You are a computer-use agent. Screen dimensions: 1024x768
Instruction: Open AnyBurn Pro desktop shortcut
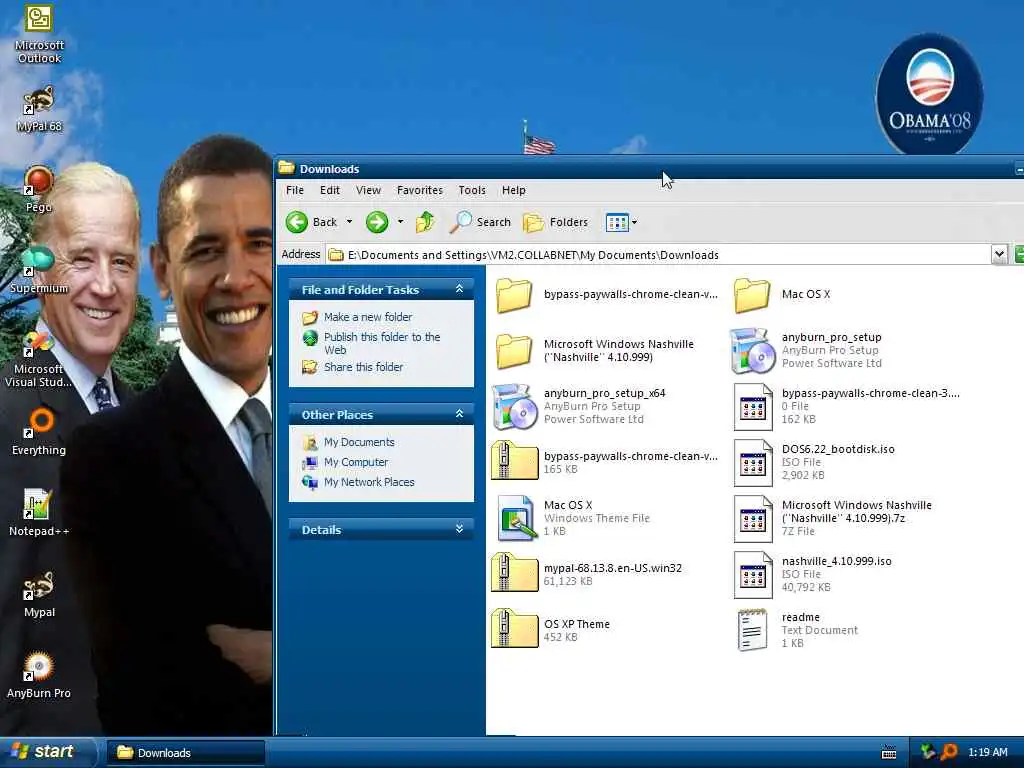tap(39, 675)
